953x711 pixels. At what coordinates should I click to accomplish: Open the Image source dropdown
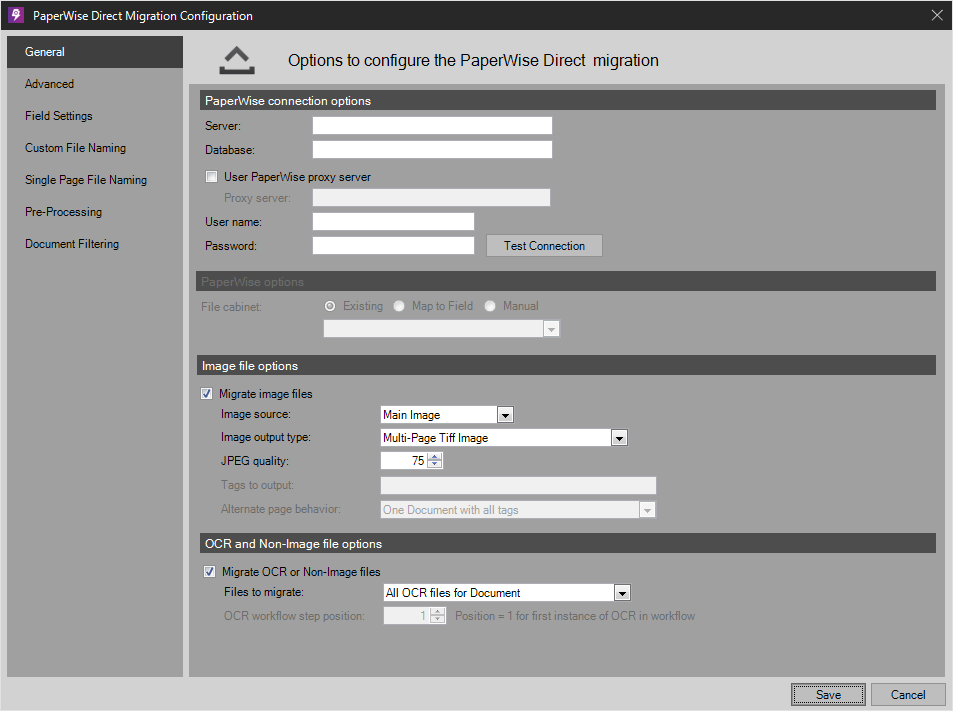click(505, 415)
